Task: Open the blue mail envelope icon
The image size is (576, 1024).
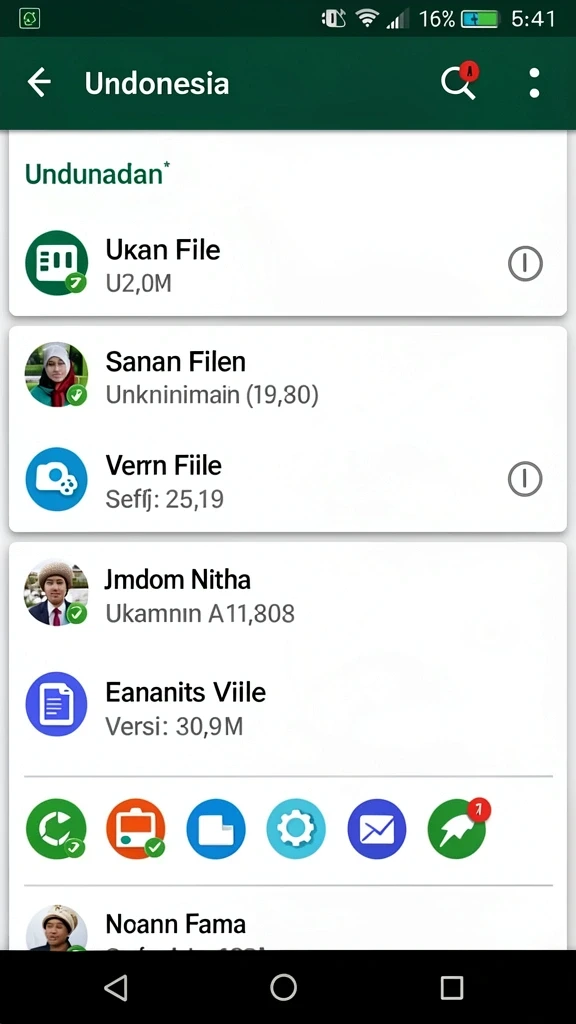Action: pos(377,829)
